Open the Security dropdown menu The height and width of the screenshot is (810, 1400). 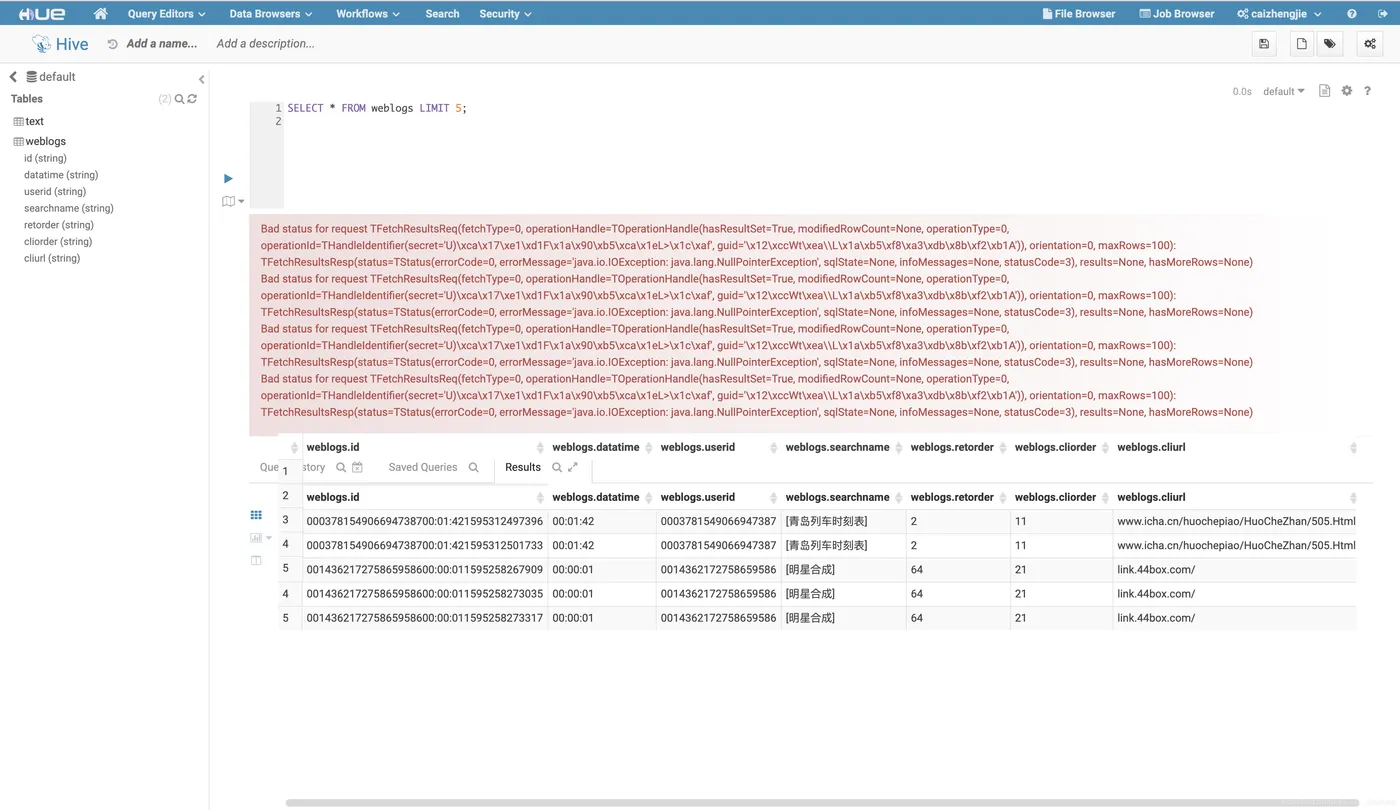505,14
